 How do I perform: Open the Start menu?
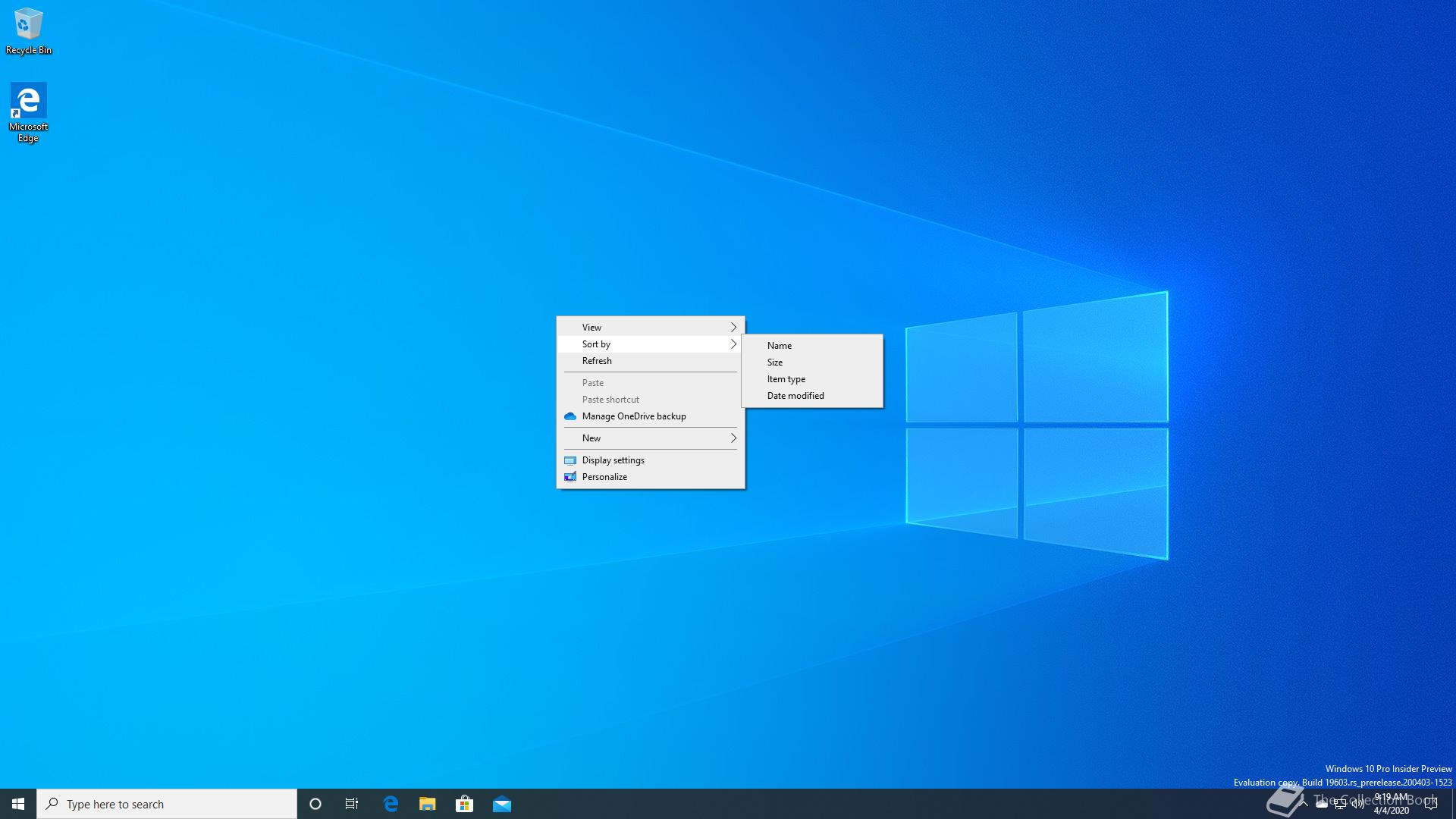pos(18,804)
